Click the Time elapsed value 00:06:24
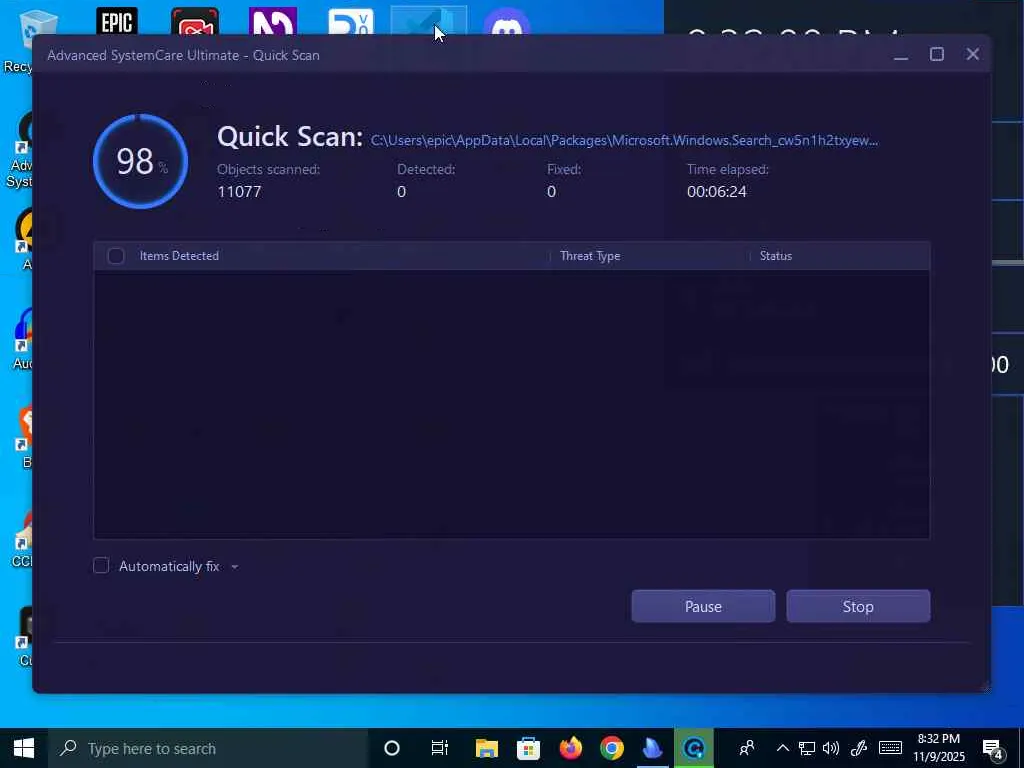The width and height of the screenshot is (1024, 768). coord(716,191)
